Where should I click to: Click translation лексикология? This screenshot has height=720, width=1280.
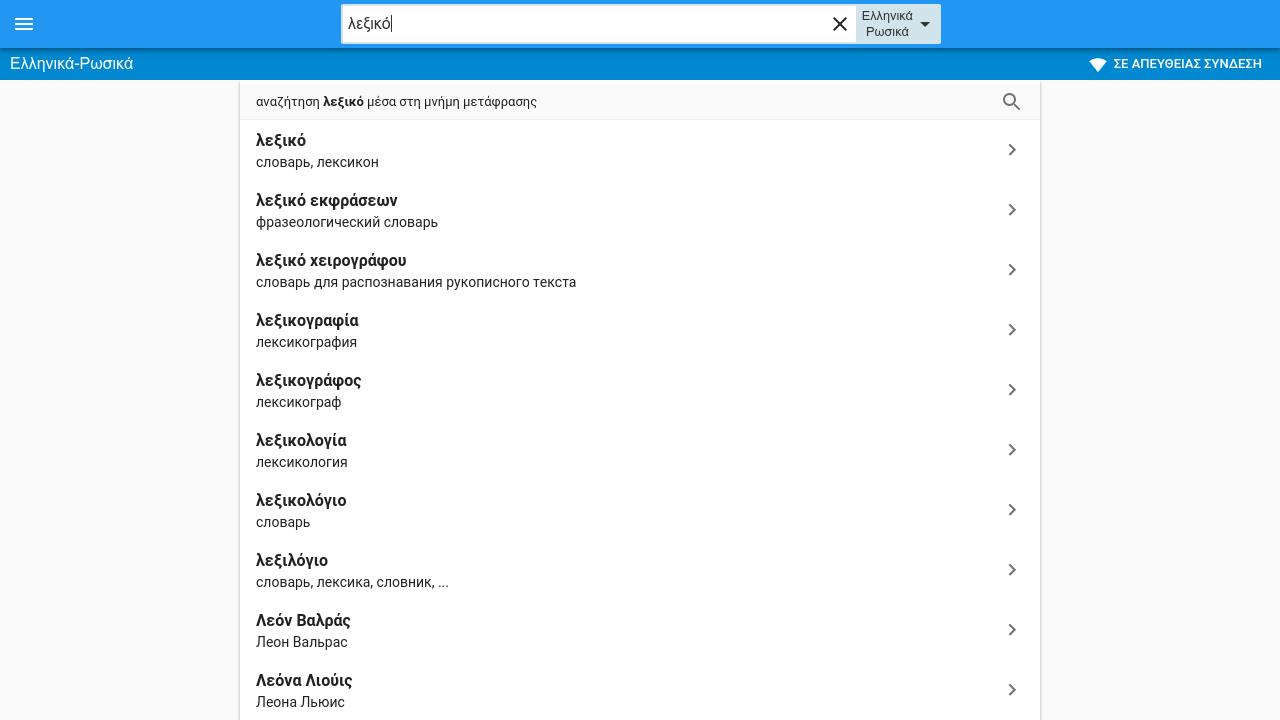tap(302, 462)
